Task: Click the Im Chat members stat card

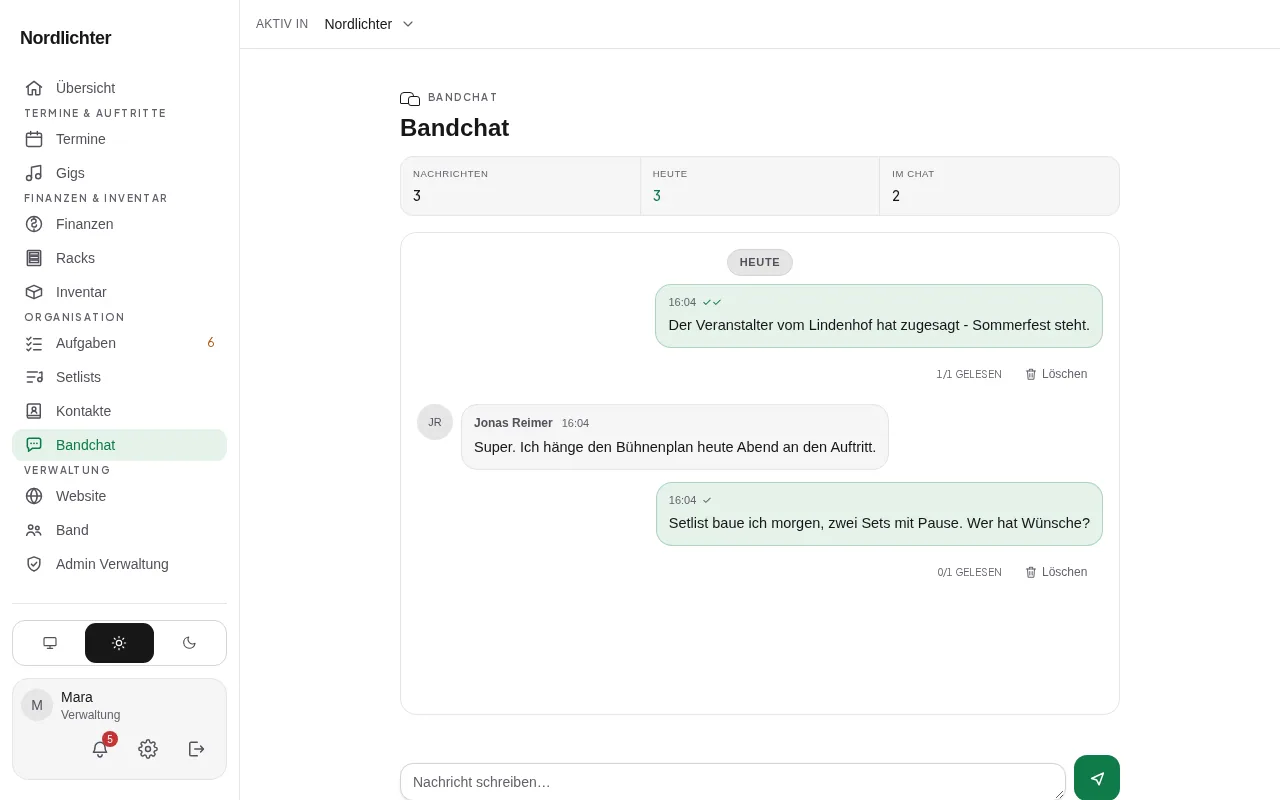Action: click(999, 186)
